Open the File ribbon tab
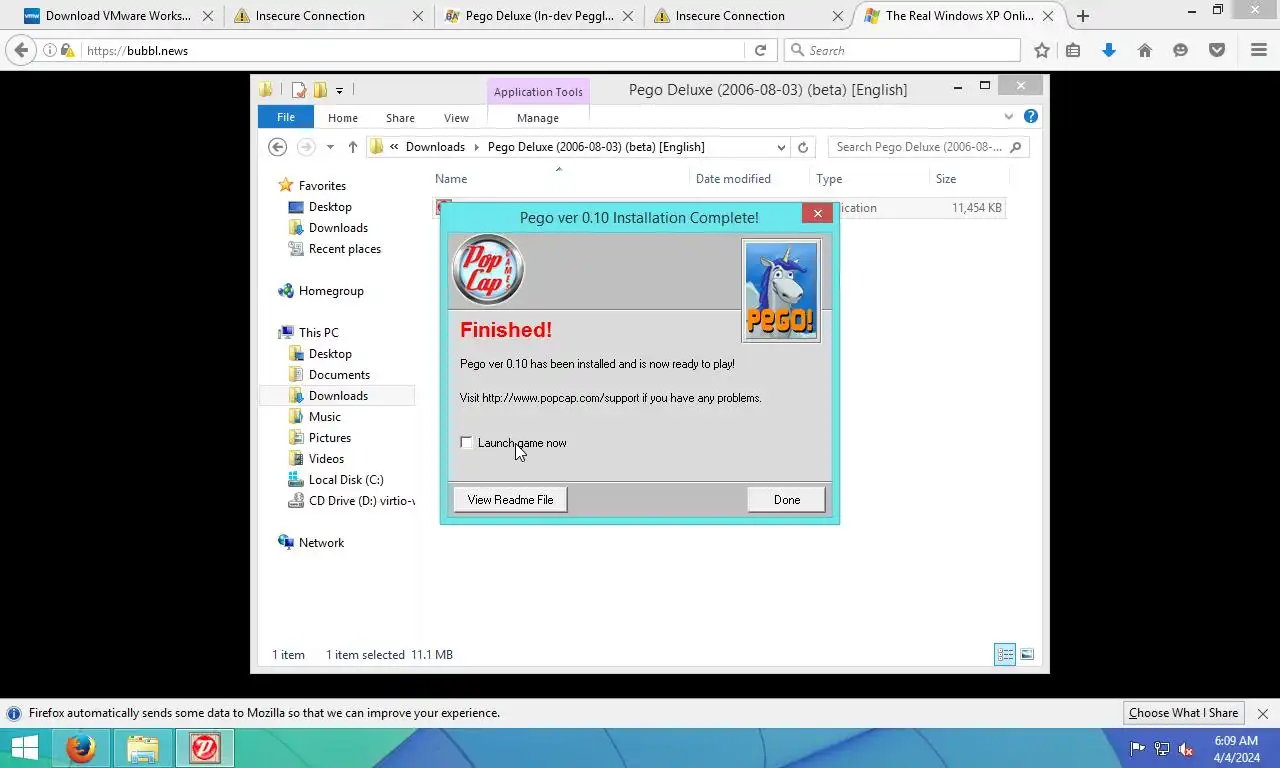The image size is (1280, 768). point(286,117)
